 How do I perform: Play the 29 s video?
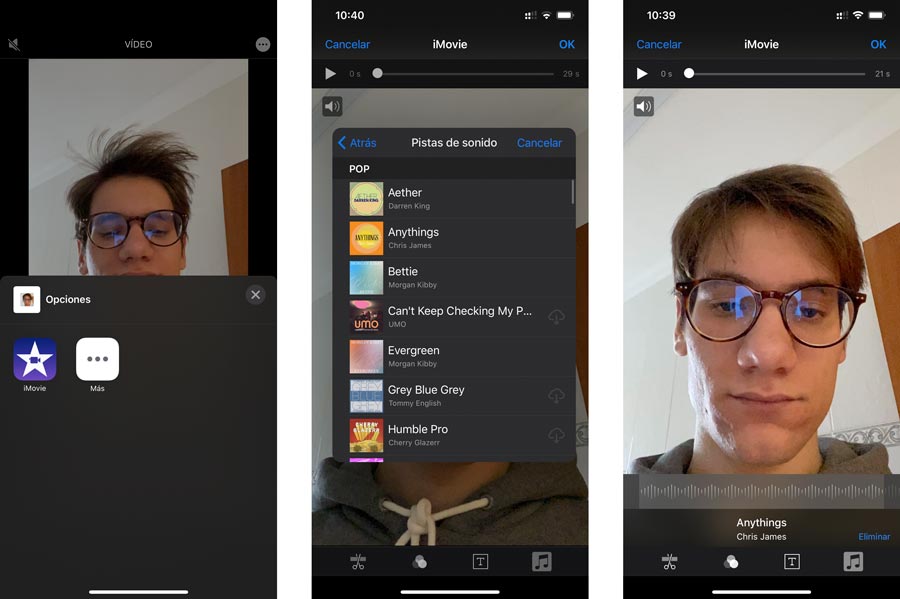click(x=331, y=73)
